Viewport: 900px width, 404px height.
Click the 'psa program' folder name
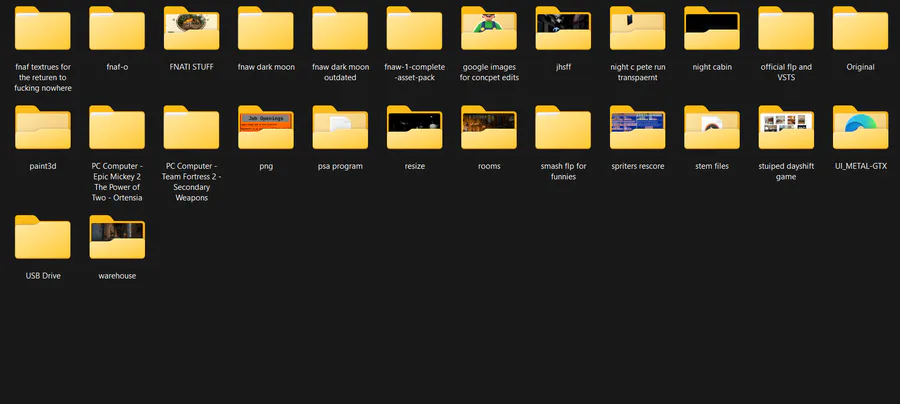click(x=340, y=166)
